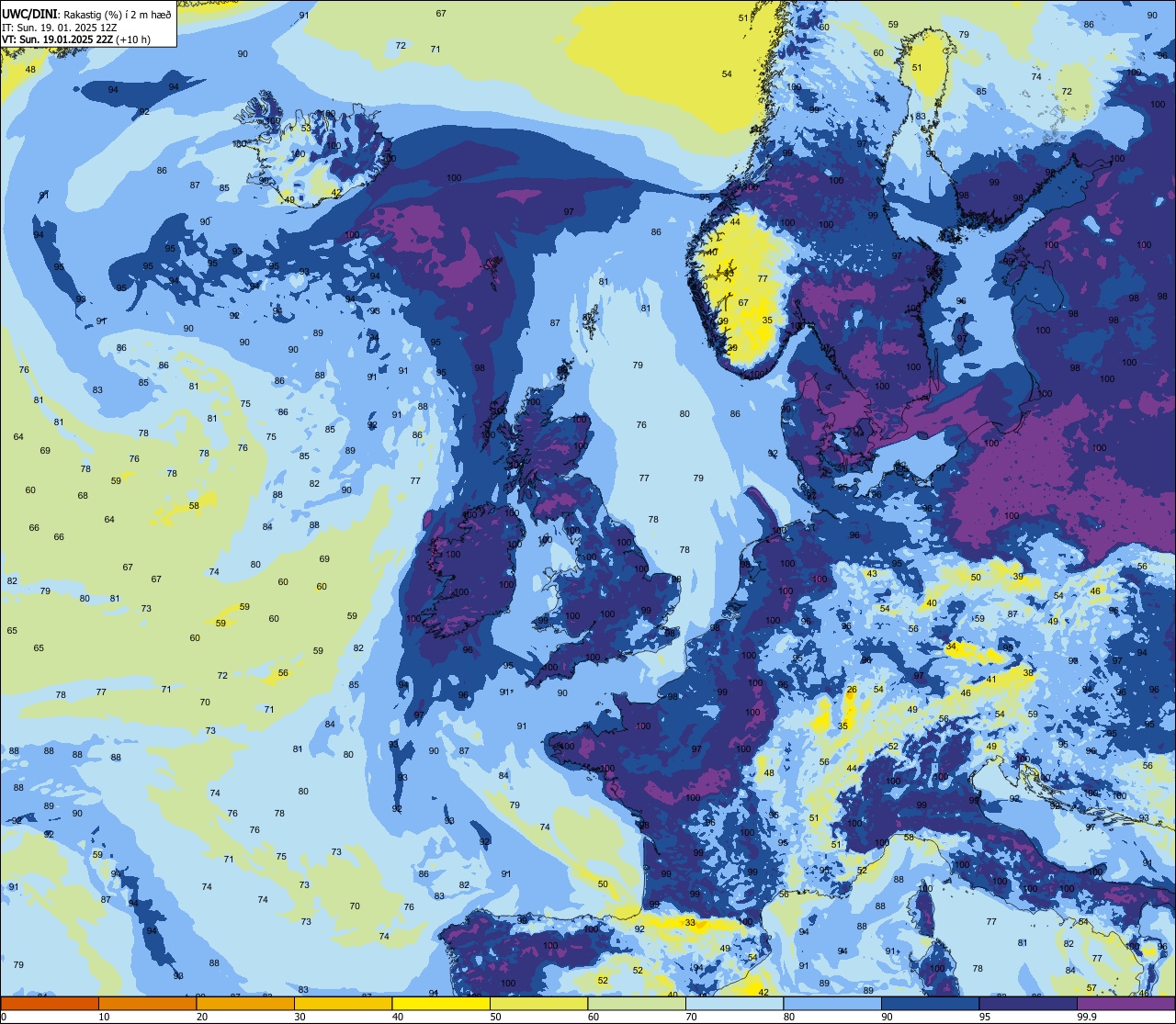The width and height of the screenshot is (1176, 1024).
Task: Click the legend tick label 10
Action: click(x=104, y=1017)
